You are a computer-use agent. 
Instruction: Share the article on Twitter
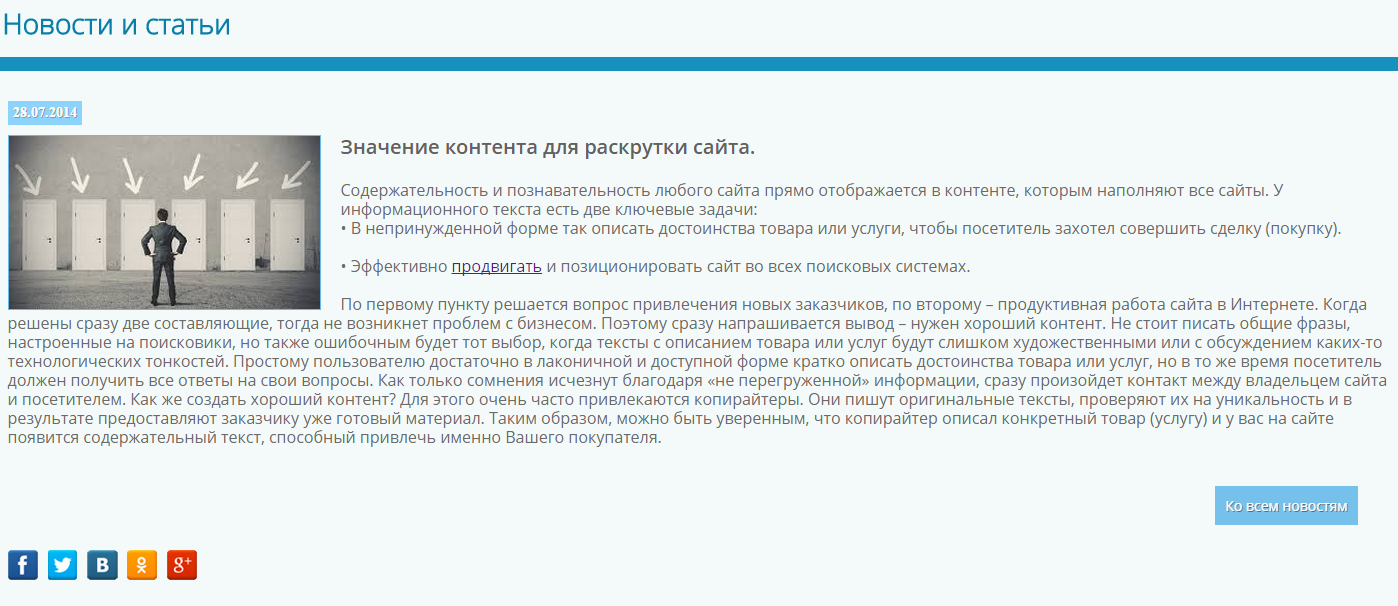(63, 565)
